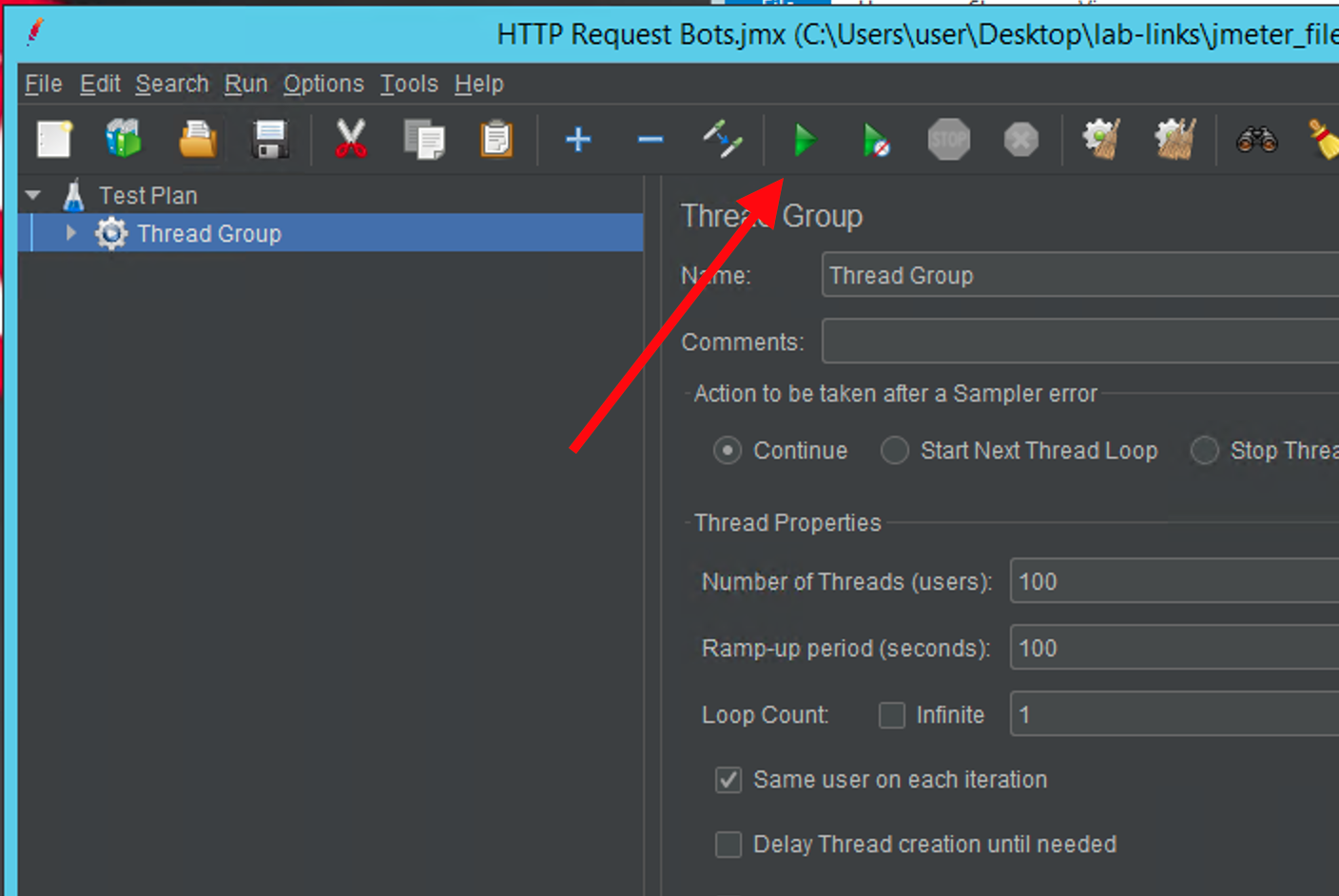This screenshot has width=1339, height=896.
Task: Select the Continue radio button
Action: [728, 450]
